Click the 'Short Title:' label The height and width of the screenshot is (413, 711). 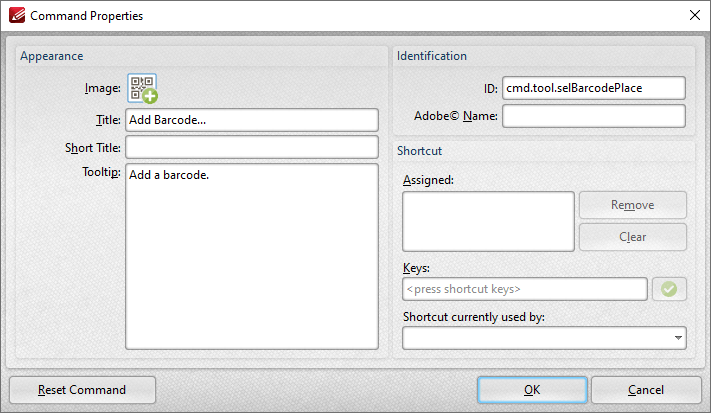(x=93, y=148)
